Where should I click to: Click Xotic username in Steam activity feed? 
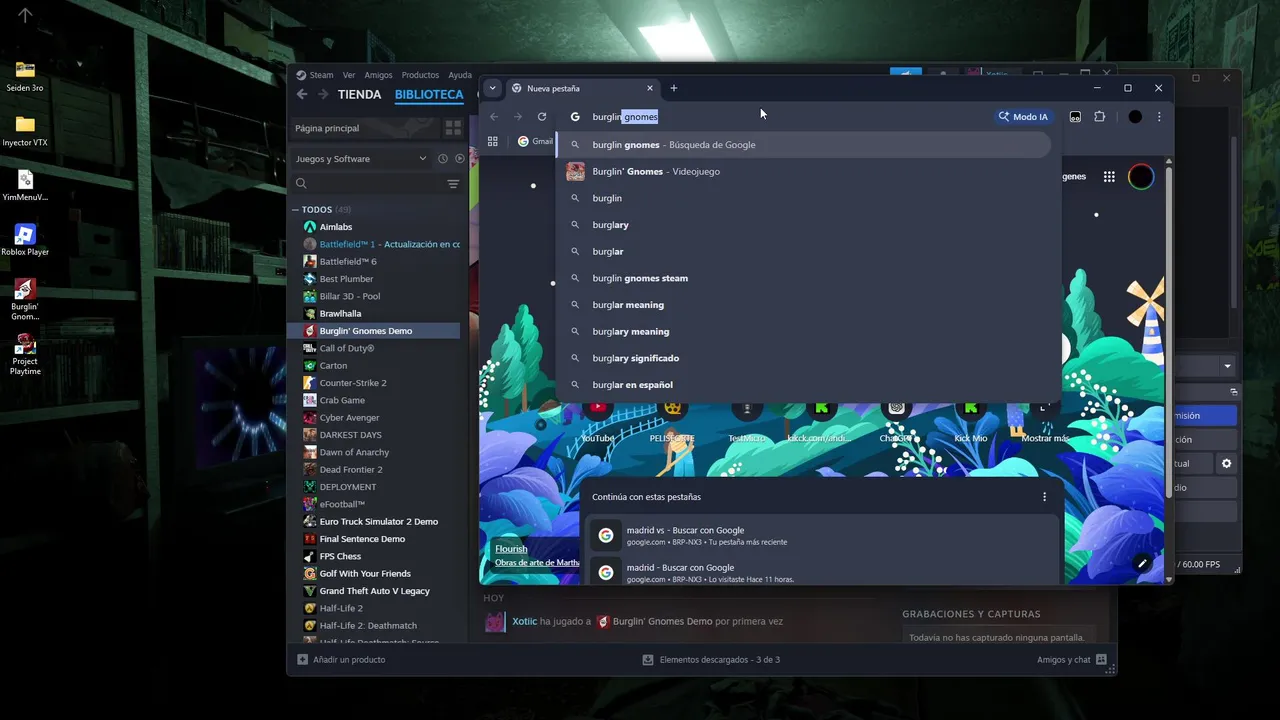(x=524, y=621)
